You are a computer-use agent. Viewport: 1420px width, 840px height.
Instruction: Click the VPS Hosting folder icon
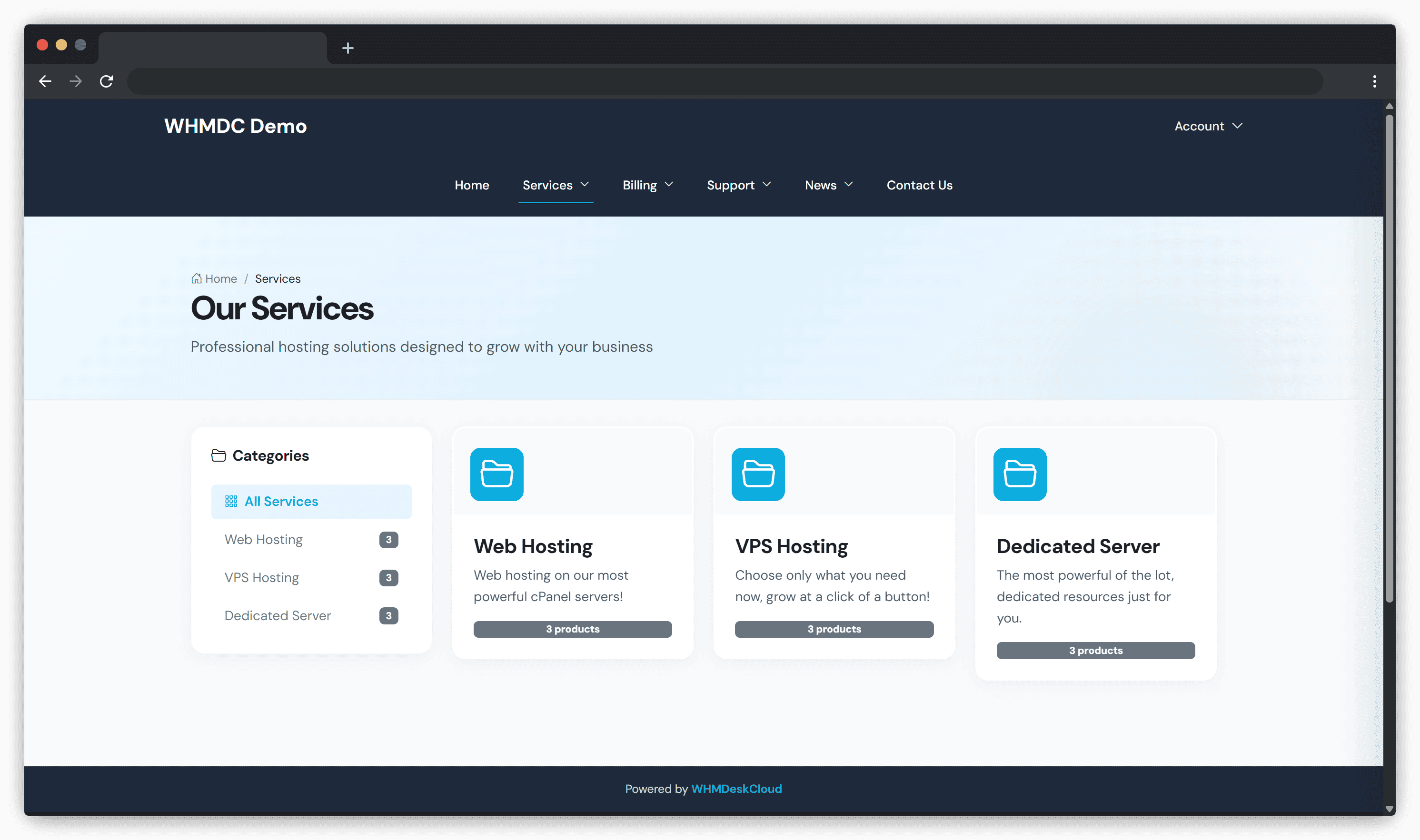click(x=758, y=474)
